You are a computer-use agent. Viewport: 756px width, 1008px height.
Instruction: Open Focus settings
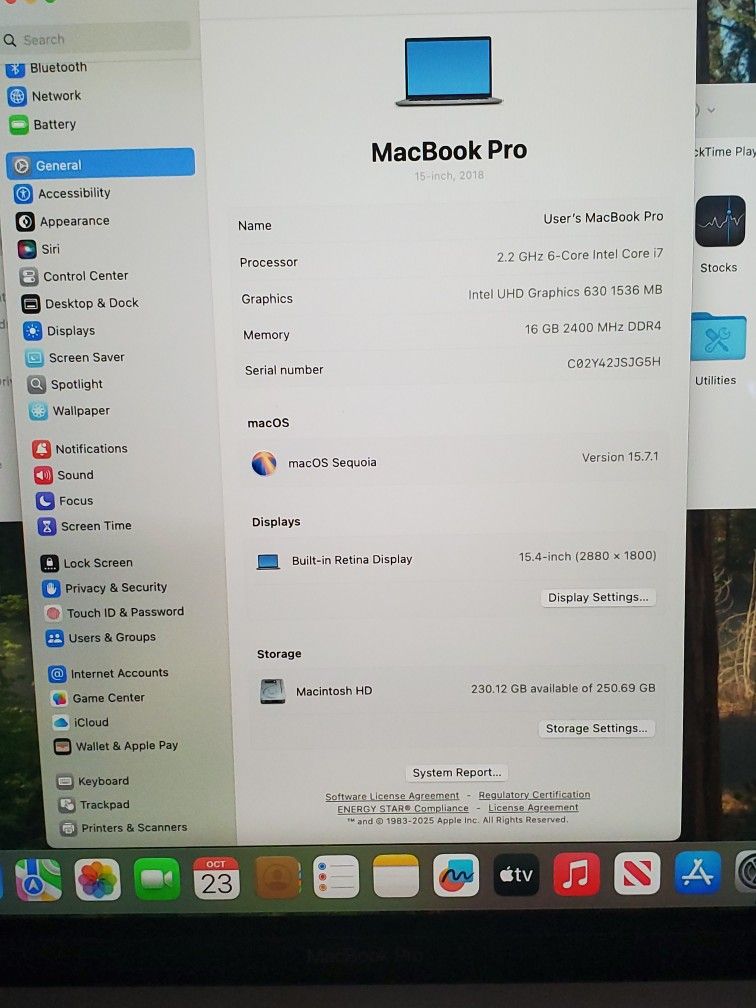(x=65, y=501)
